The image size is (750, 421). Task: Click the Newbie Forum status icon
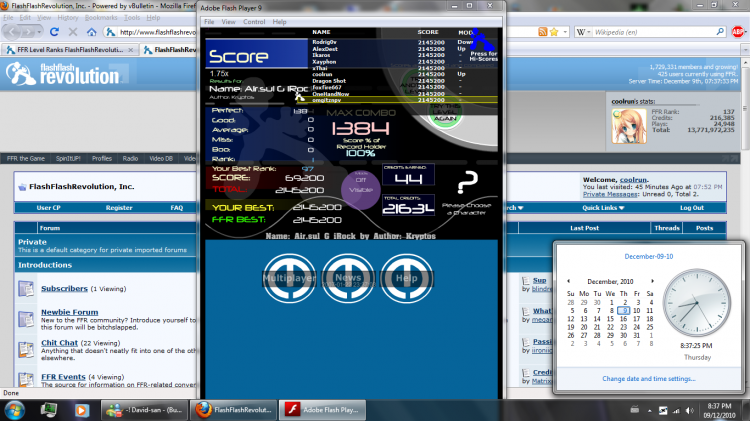pyautogui.click(x=26, y=319)
